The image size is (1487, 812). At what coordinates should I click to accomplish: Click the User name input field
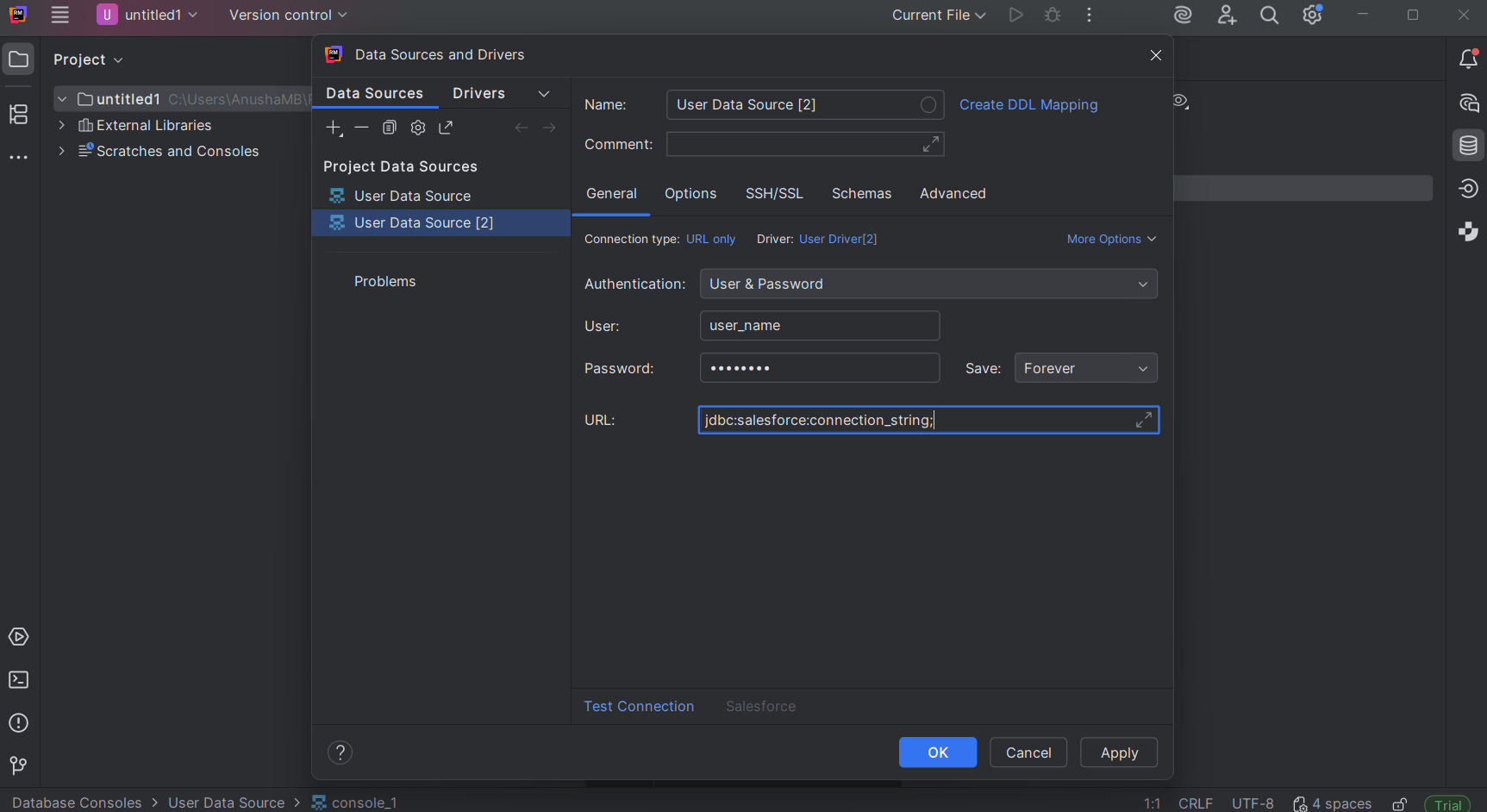point(819,326)
